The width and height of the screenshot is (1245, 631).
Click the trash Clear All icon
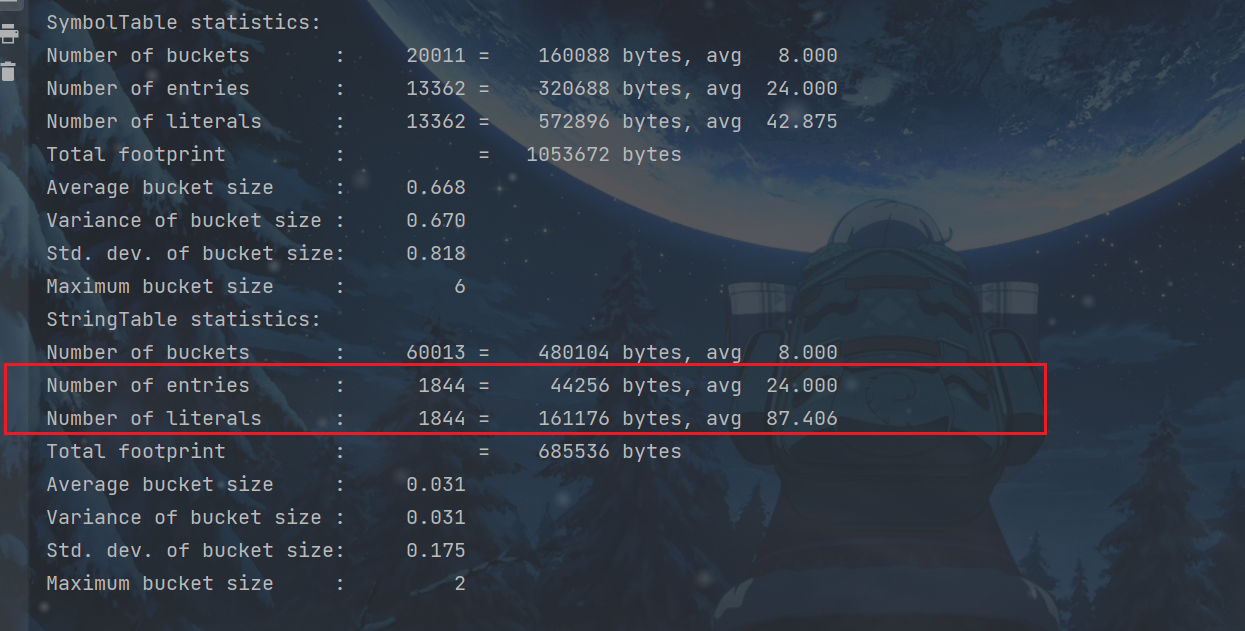click(x=9, y=71)
